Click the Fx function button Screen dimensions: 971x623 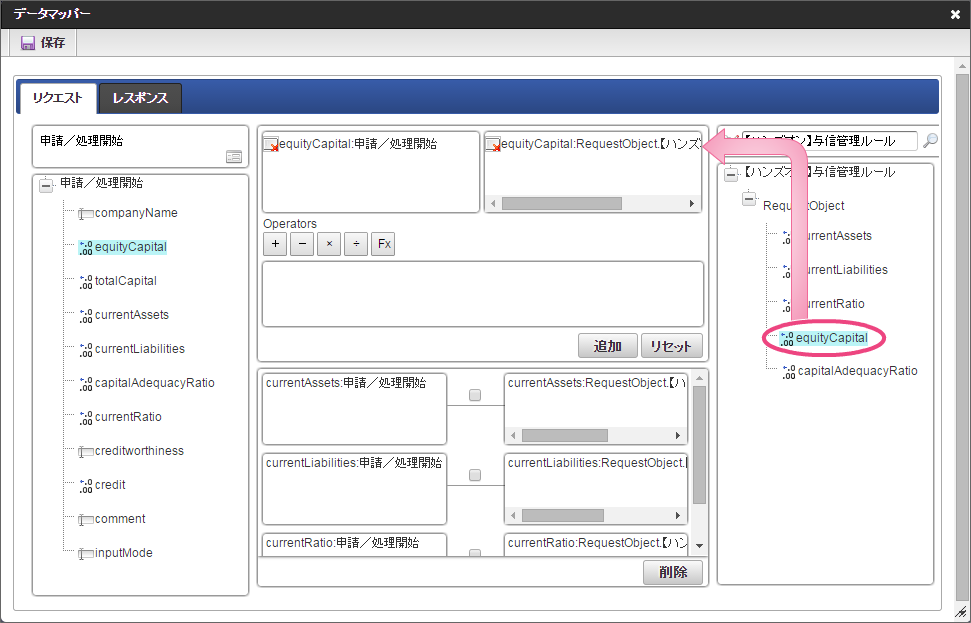coord(383,244)
